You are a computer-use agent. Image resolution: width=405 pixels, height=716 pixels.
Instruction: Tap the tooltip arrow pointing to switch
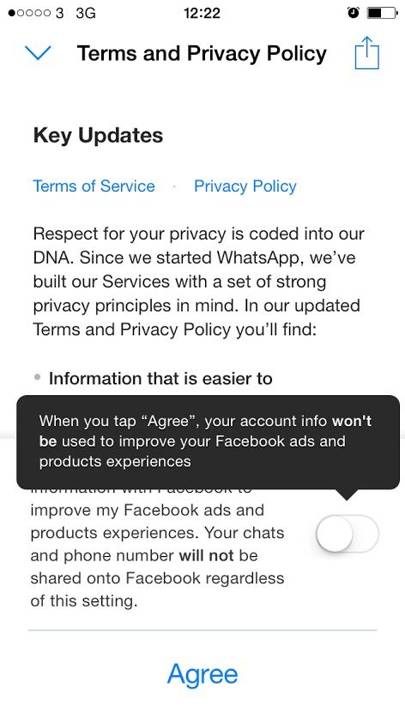pos(347,495)
